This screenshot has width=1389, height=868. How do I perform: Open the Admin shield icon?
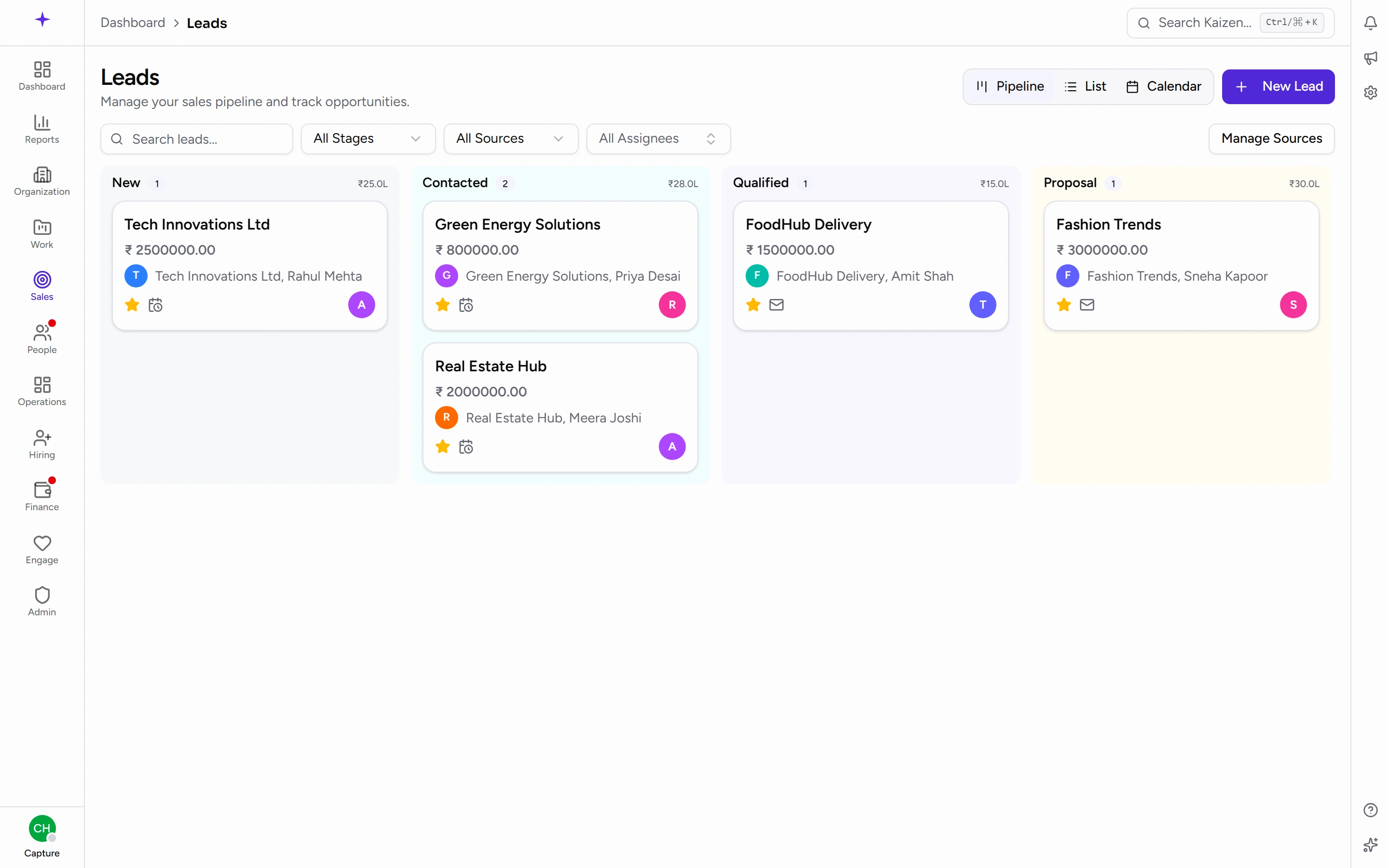(x=42, y=595)
